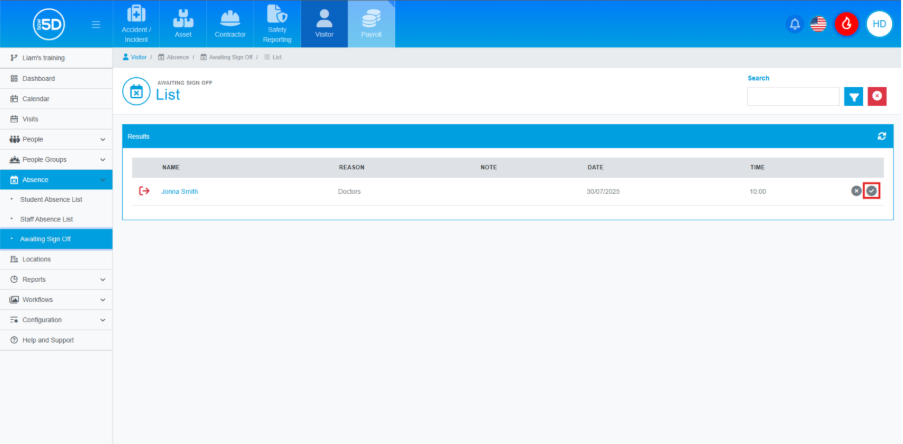Open the Jonna Smith name link
This screenshot has width=903, height=444.
[180, 191]
